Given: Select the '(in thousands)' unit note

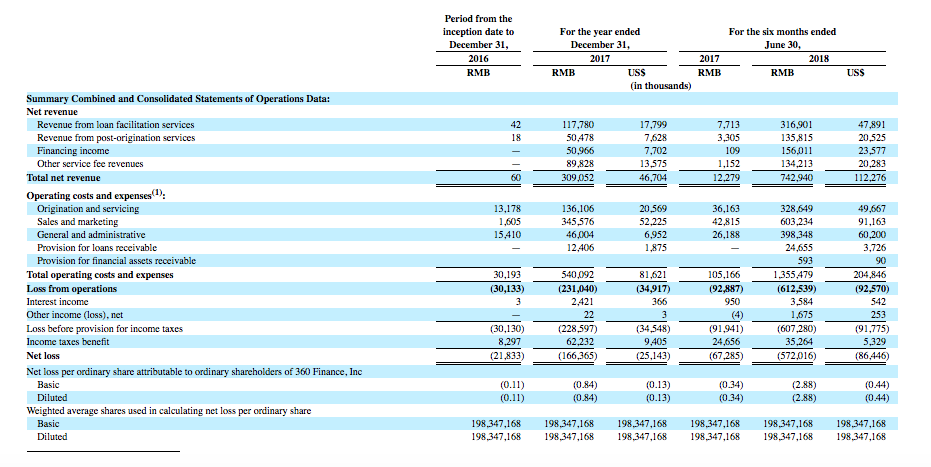Looking at the screenshot, I should 660,85.
